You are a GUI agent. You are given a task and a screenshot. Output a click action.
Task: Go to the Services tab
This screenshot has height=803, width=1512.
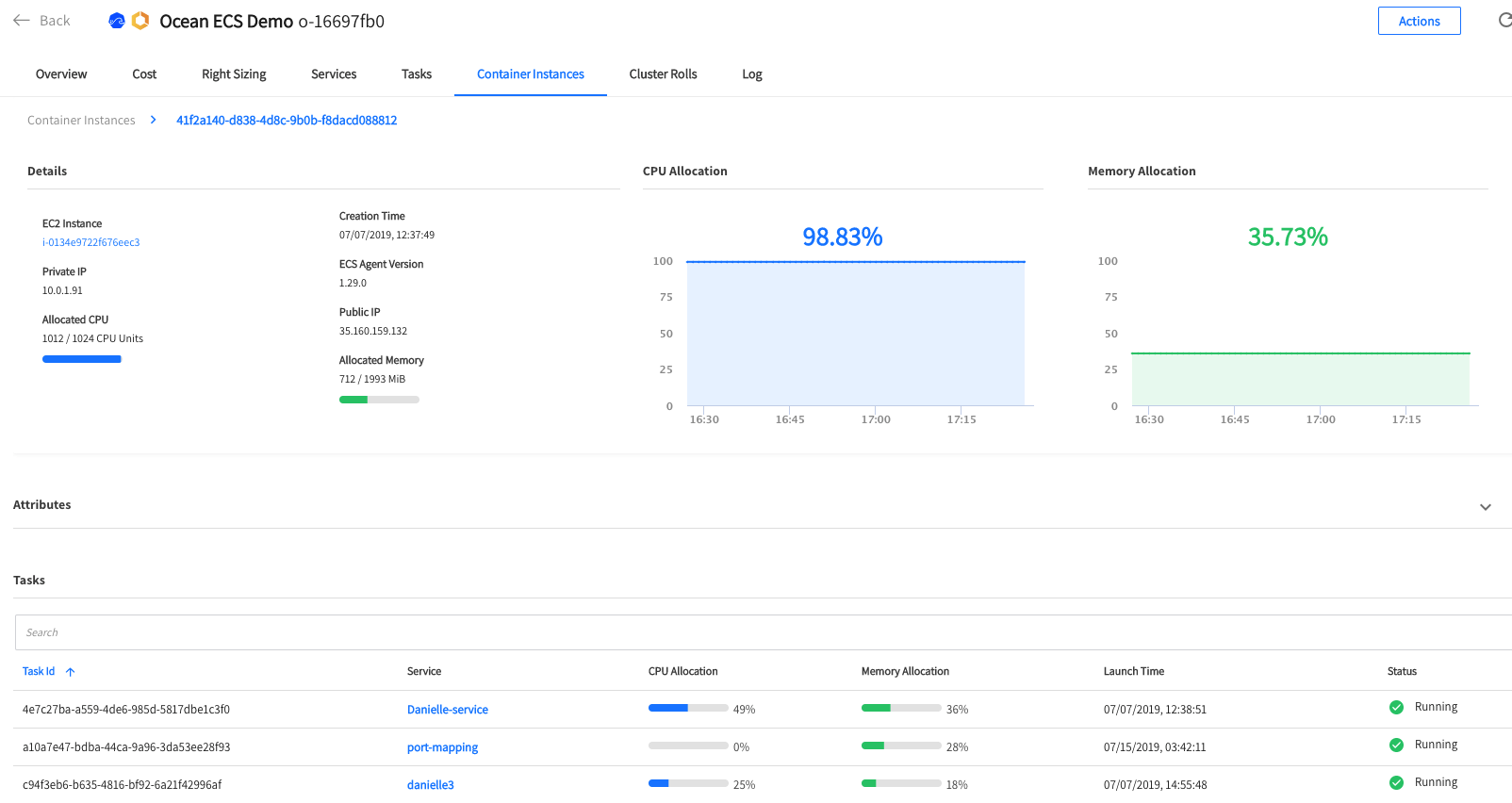(334, 74)
